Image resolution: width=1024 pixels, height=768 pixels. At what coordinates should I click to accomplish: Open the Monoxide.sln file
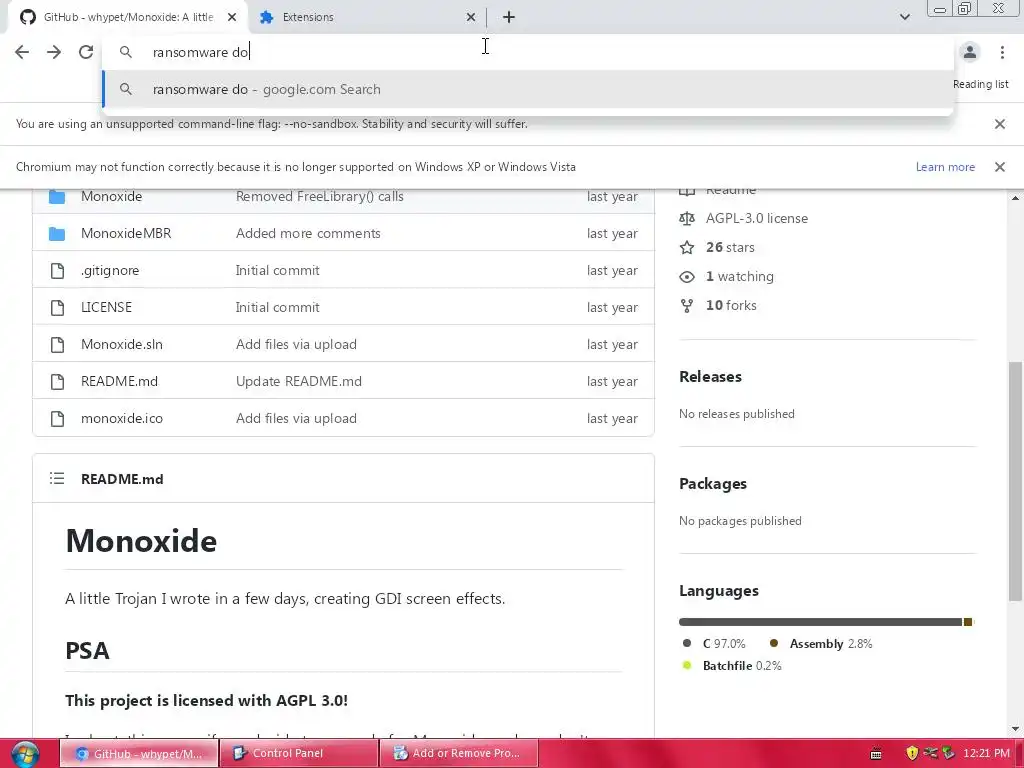(x=121, y=344)
